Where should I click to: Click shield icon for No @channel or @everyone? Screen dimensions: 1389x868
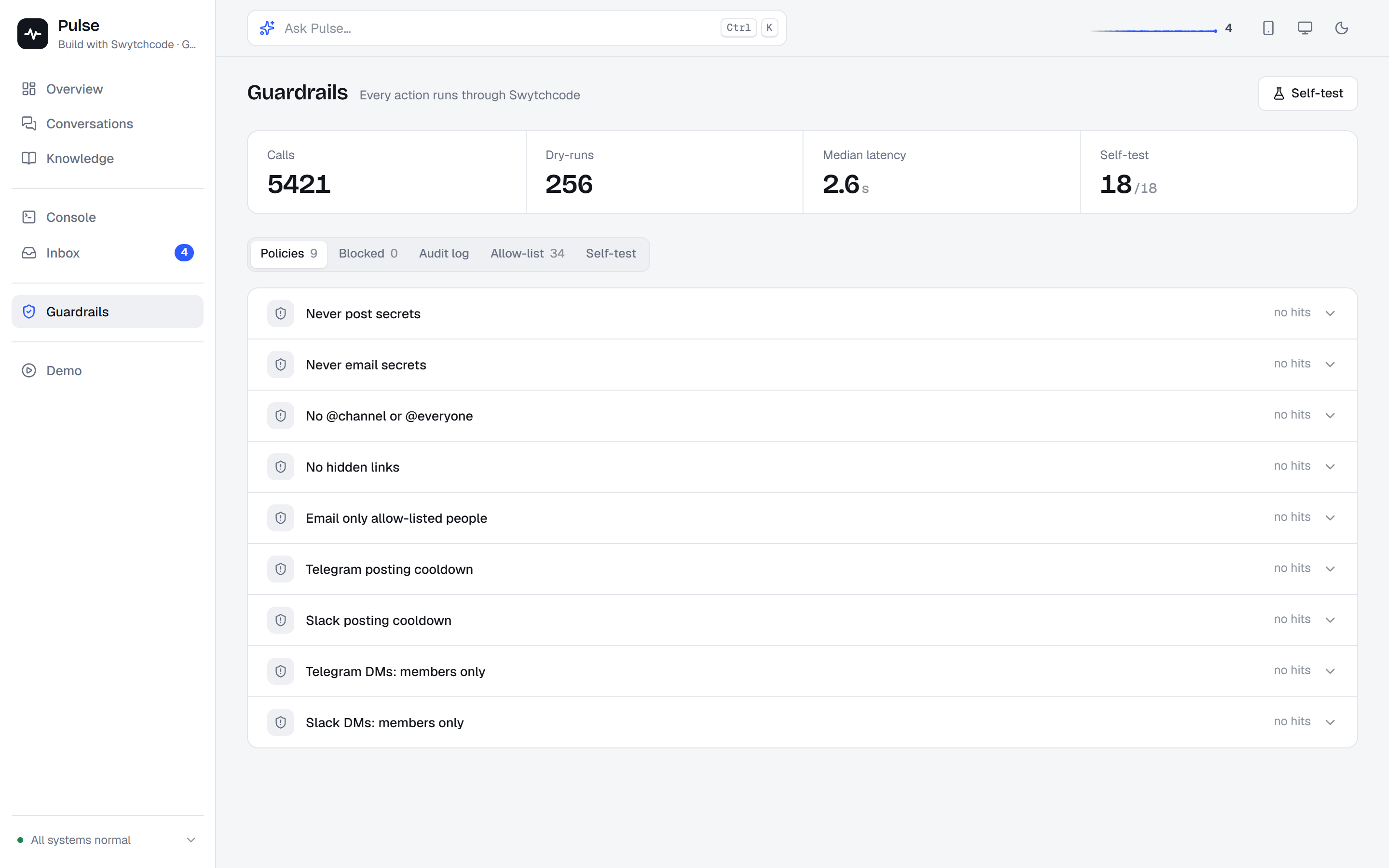click(281, 416)
